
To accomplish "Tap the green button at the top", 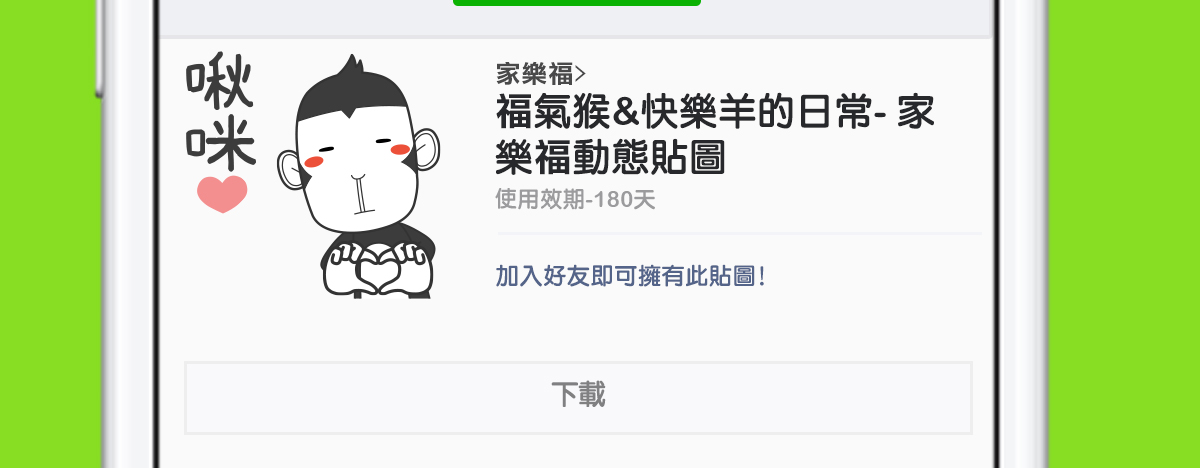I will point(577,3).
